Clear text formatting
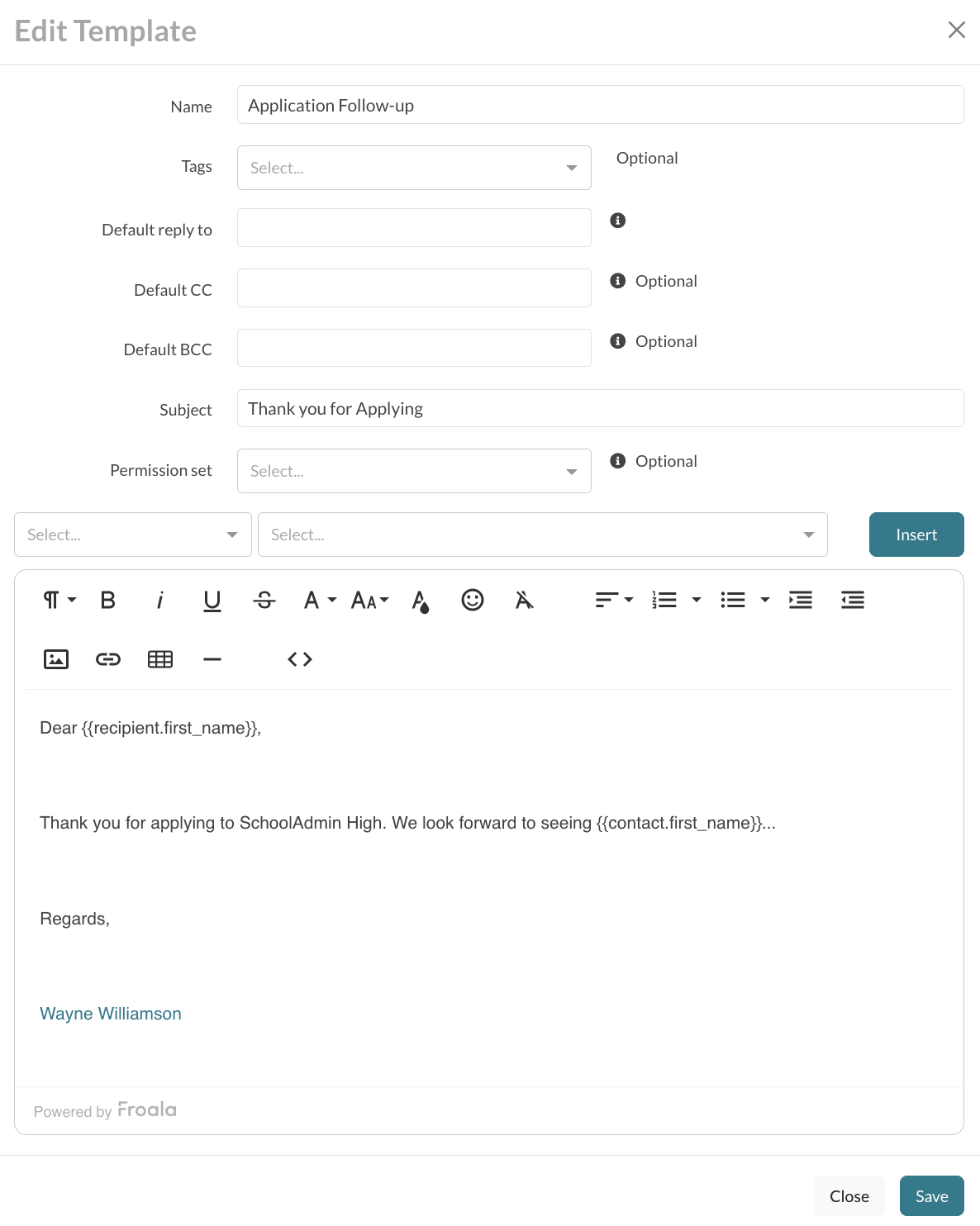Screen dimensions: 980x1226 pyautogui.click(x=524, y=601)
